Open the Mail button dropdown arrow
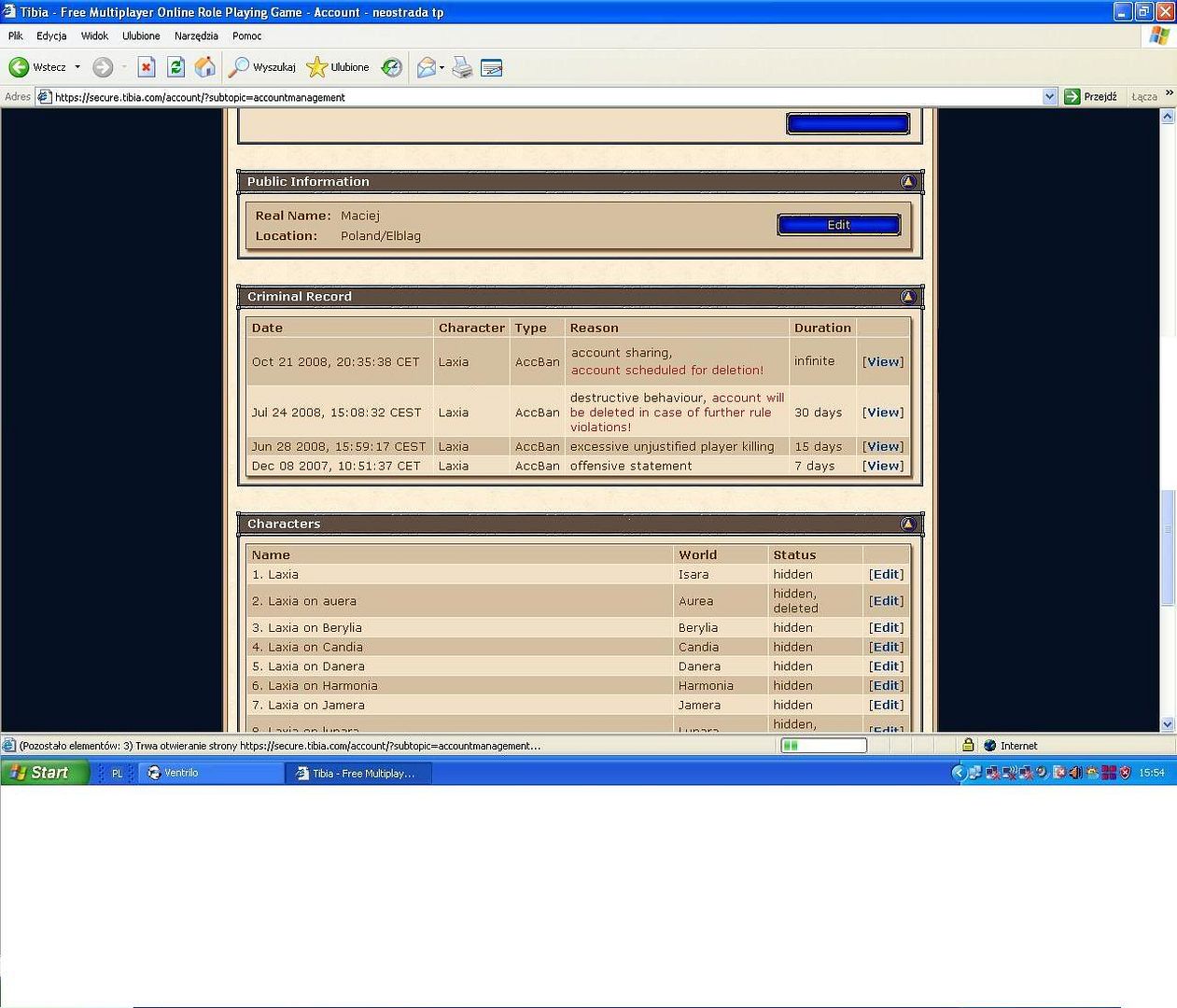The height and width of the screenshot is (1008, 1177). click(x=441, y=67)
